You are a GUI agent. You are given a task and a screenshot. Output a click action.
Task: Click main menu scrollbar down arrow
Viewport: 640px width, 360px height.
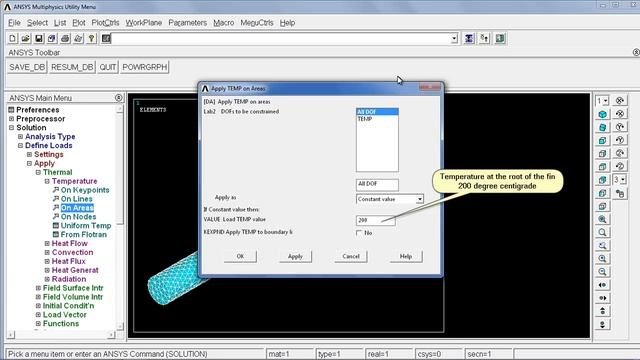pos(120,327)
